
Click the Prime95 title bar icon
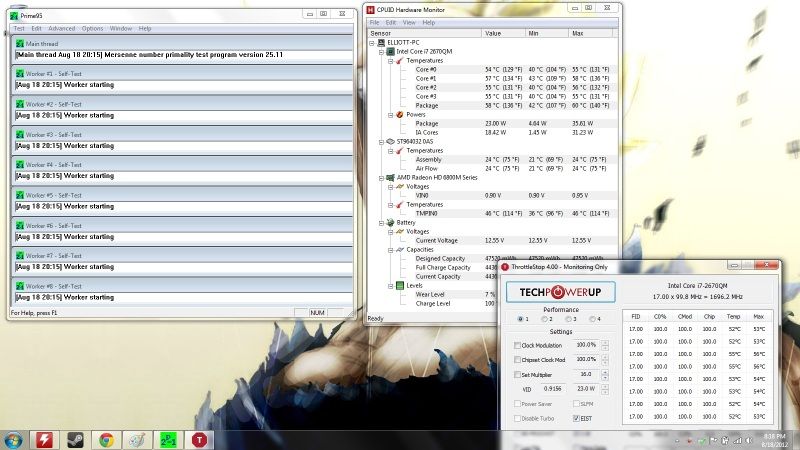[x=14, y=16]
